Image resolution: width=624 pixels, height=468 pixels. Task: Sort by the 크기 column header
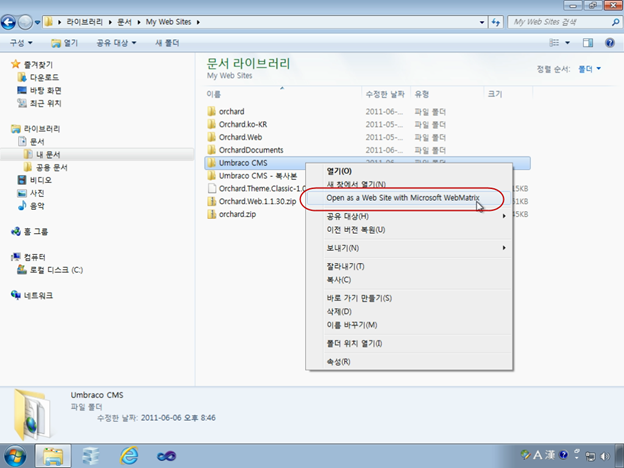(x=508, y=94)
